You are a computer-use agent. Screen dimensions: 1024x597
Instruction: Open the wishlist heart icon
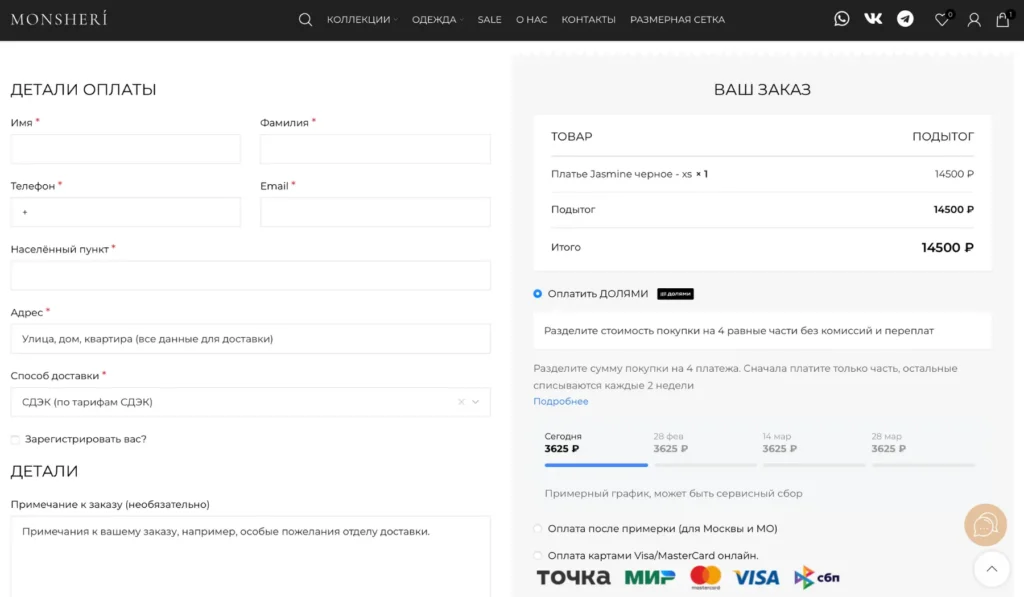[941, 20]
